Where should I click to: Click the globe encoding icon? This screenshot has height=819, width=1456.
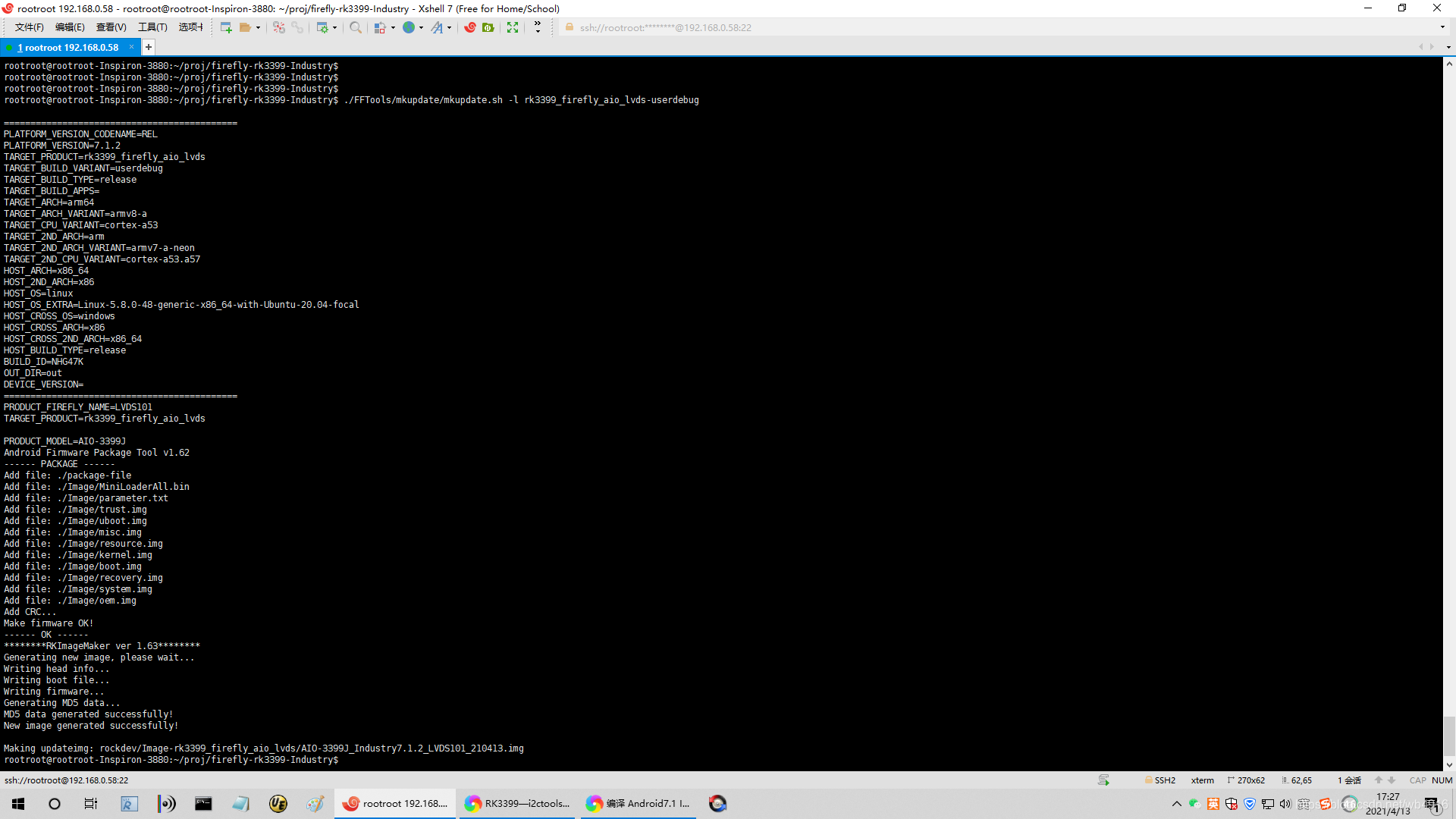409,27
